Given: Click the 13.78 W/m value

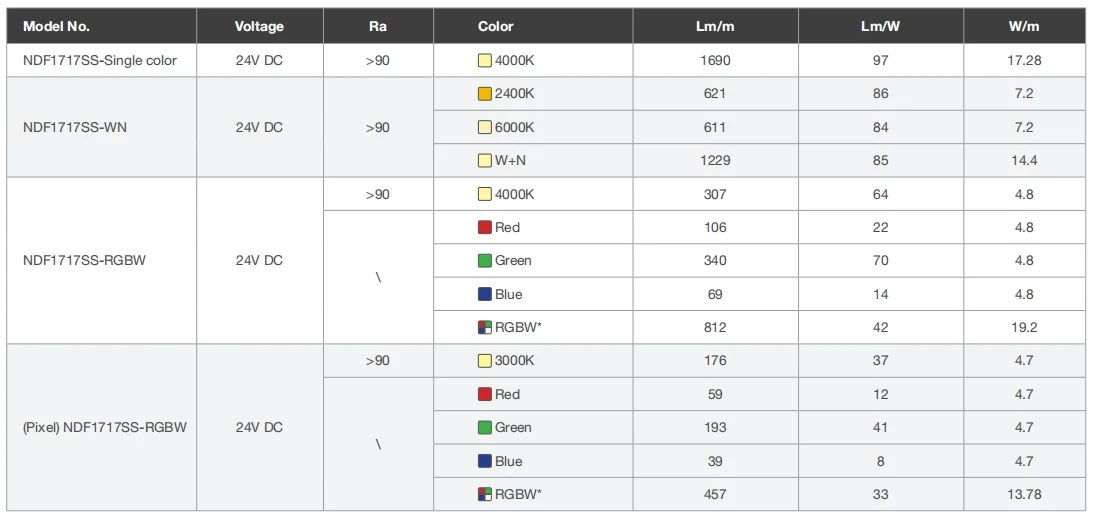Looking at the screenshot, I should pyautogui.click(x=1024, y=494).
